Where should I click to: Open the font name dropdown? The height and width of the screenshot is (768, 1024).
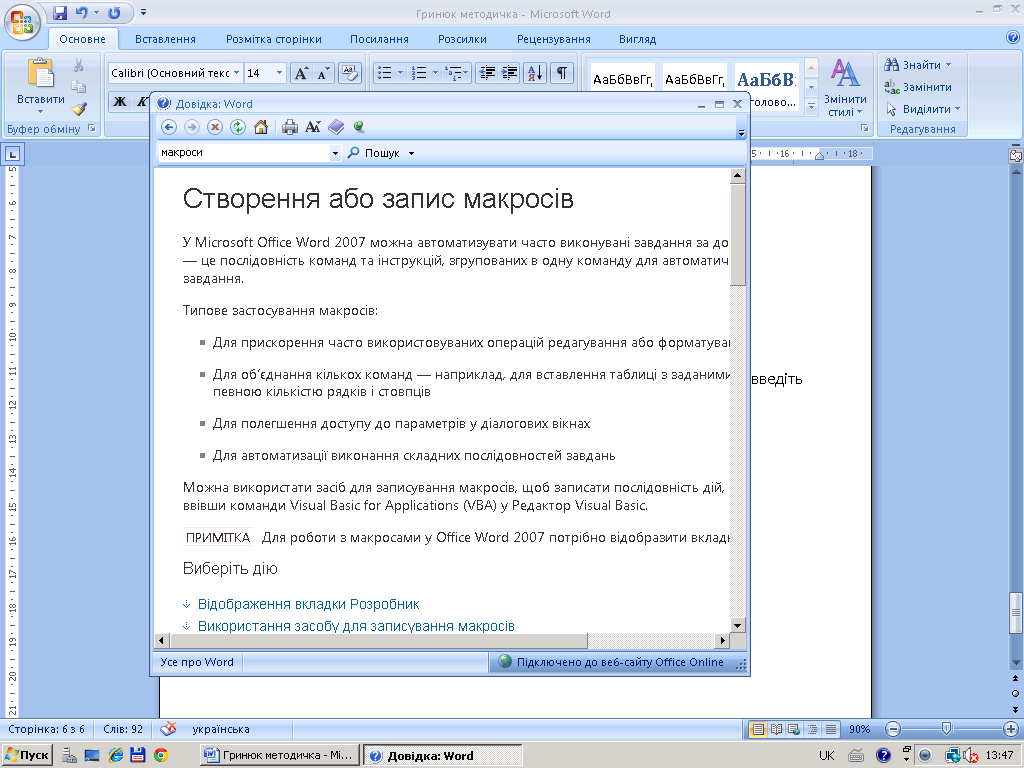pos(236,73)
